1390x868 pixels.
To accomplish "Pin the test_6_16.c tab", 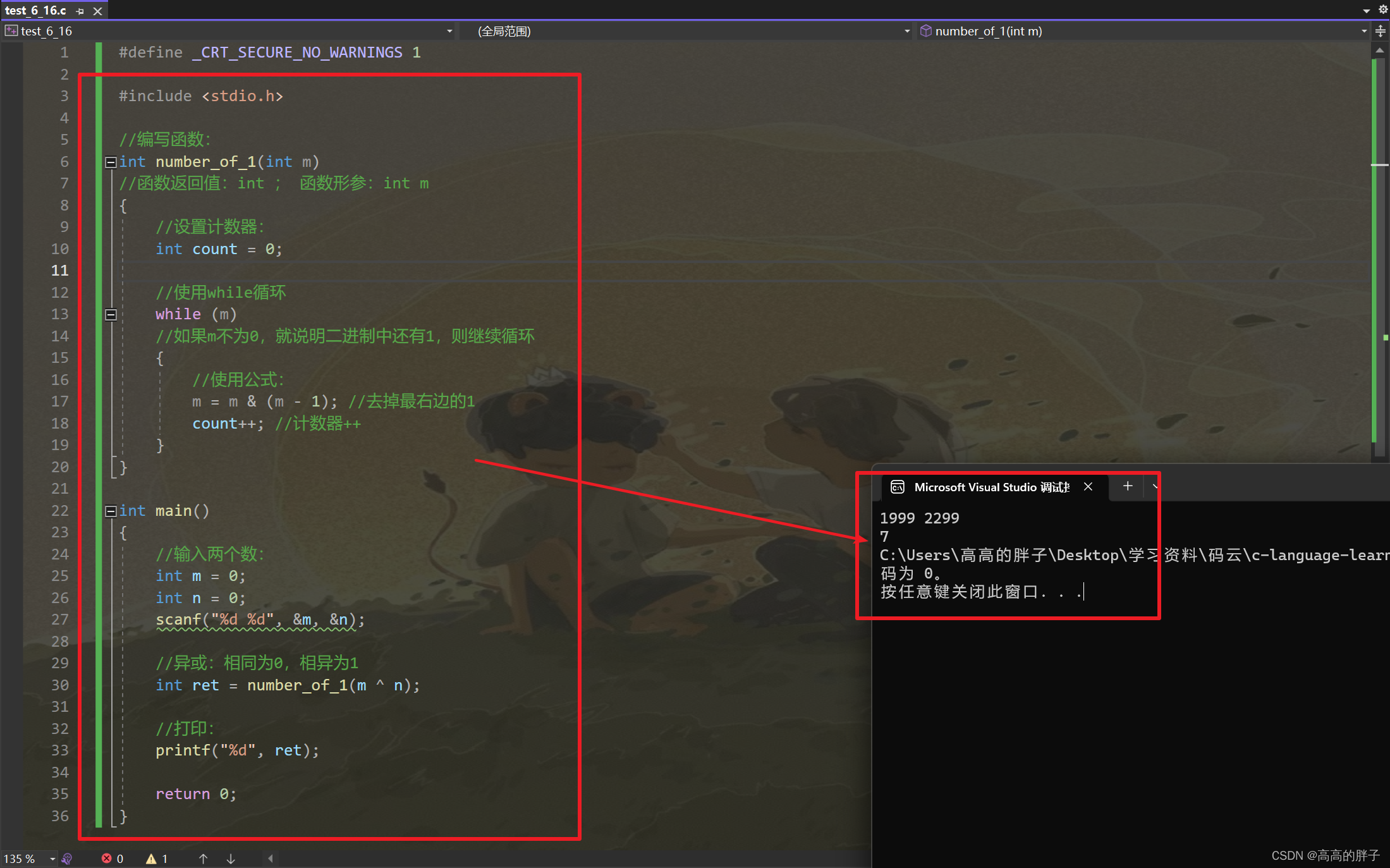I will (x=80, y=11).
